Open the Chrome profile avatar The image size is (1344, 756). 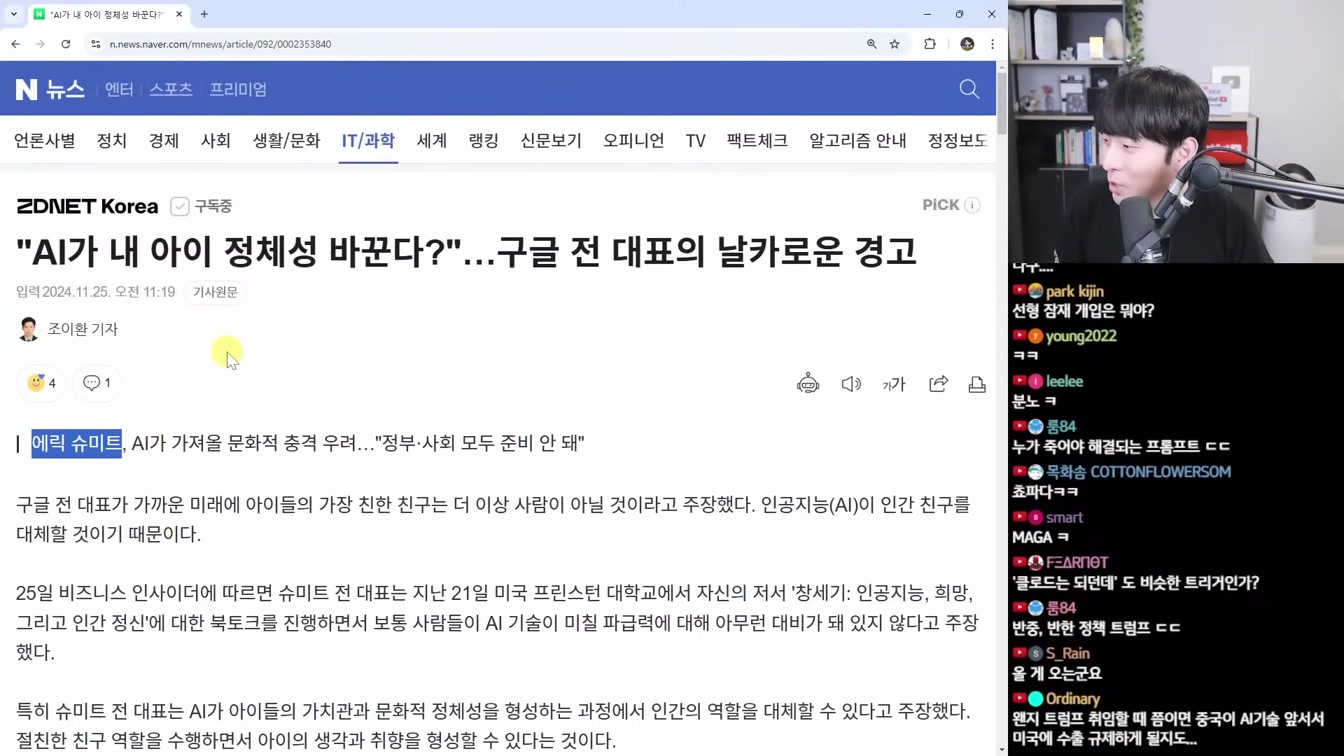point(967,44)
